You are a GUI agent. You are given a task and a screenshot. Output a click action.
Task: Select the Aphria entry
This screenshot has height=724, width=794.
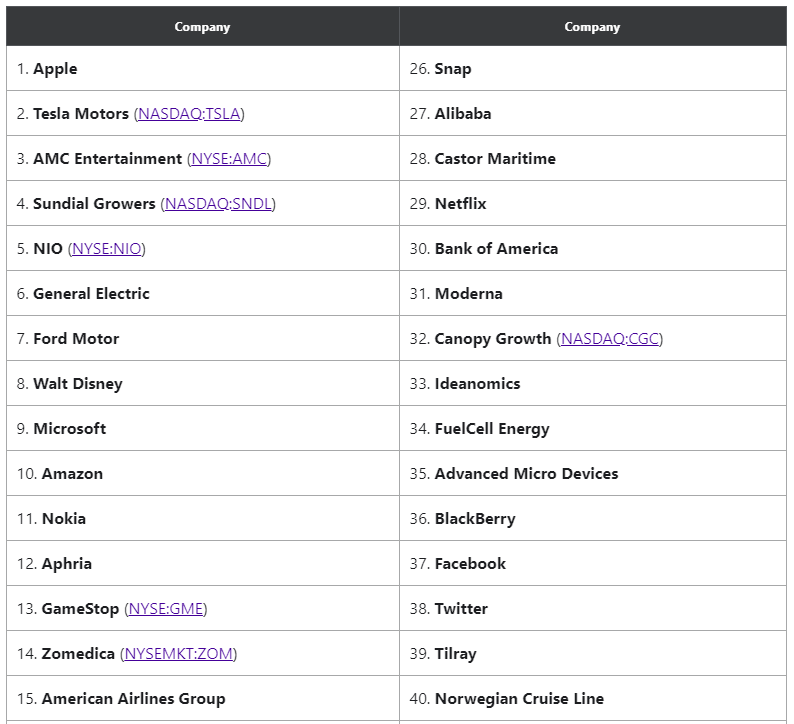67,564
